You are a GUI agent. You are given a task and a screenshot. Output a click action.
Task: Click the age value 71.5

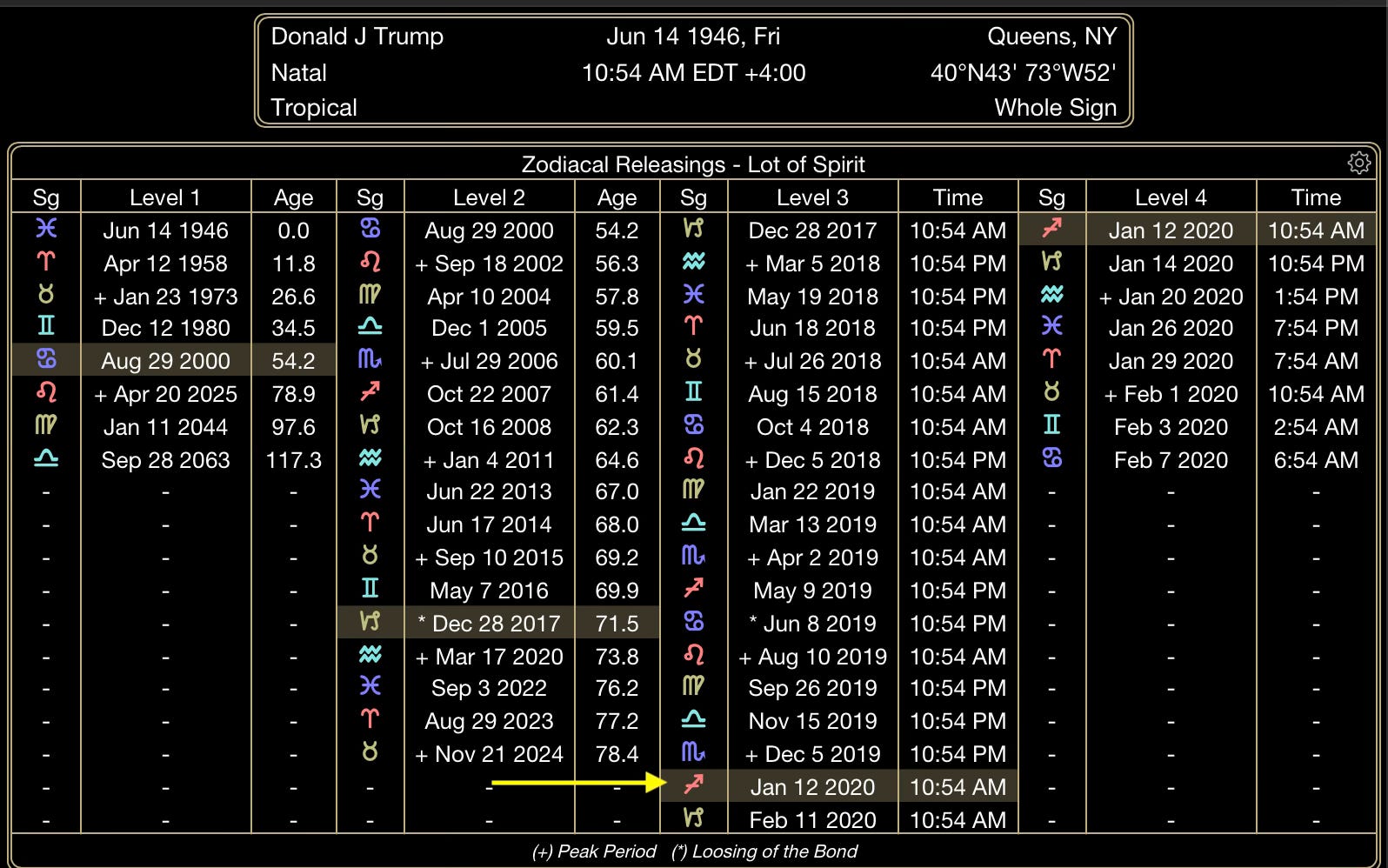click(617, 624)
